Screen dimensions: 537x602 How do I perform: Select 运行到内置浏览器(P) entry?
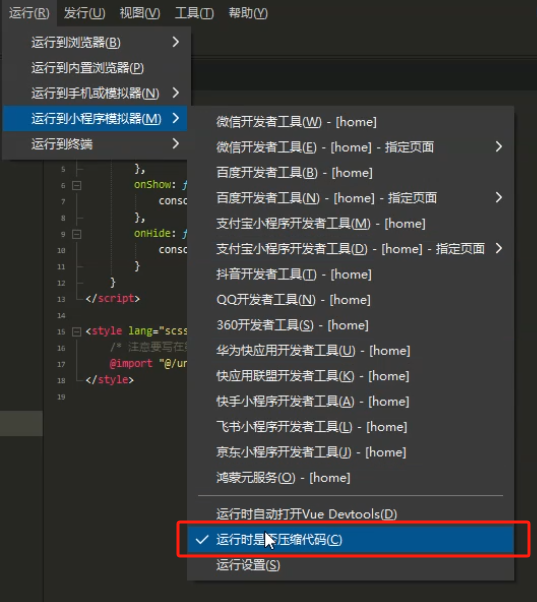pos(95,68)
